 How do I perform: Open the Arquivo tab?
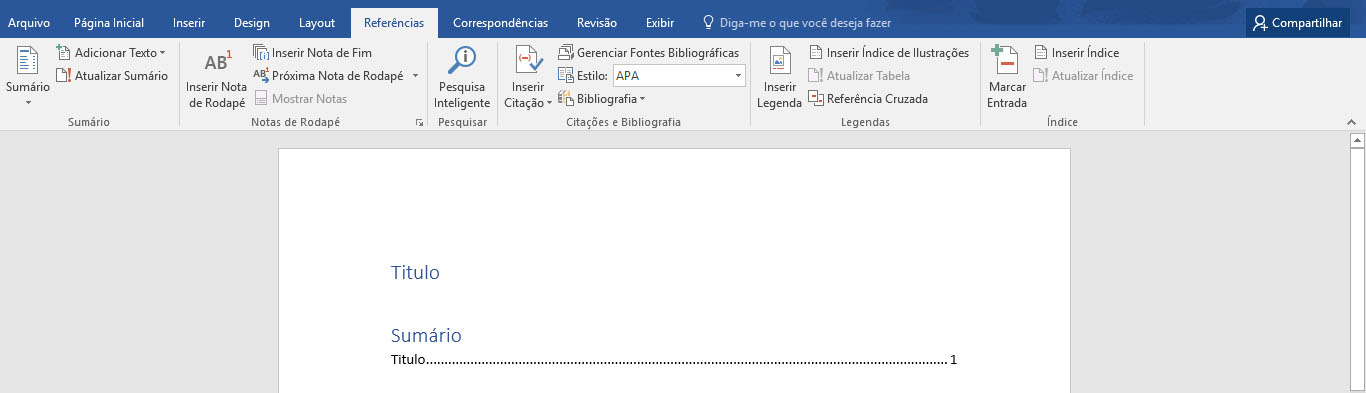29,22
